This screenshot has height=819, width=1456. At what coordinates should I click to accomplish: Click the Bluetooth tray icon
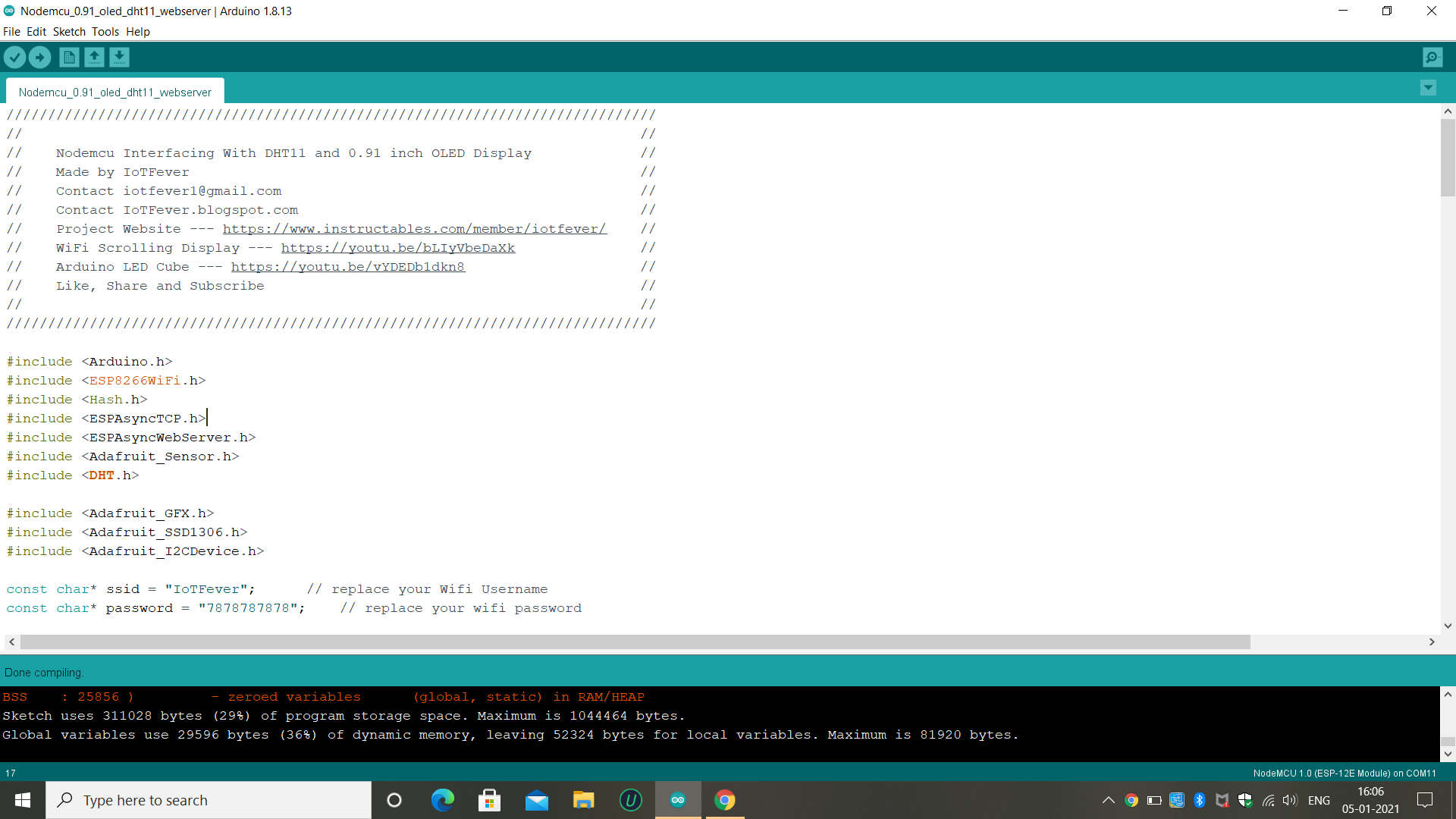coord(1199,800)
